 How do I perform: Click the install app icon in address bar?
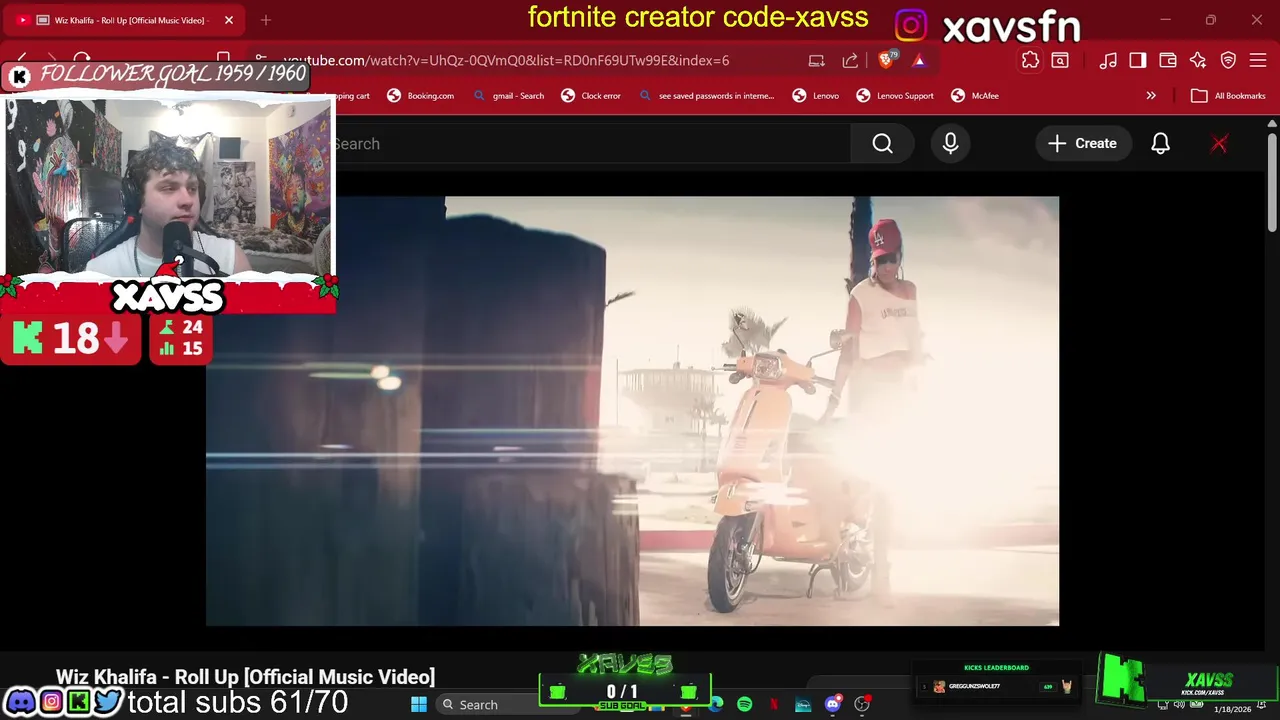tap(817, 61)
